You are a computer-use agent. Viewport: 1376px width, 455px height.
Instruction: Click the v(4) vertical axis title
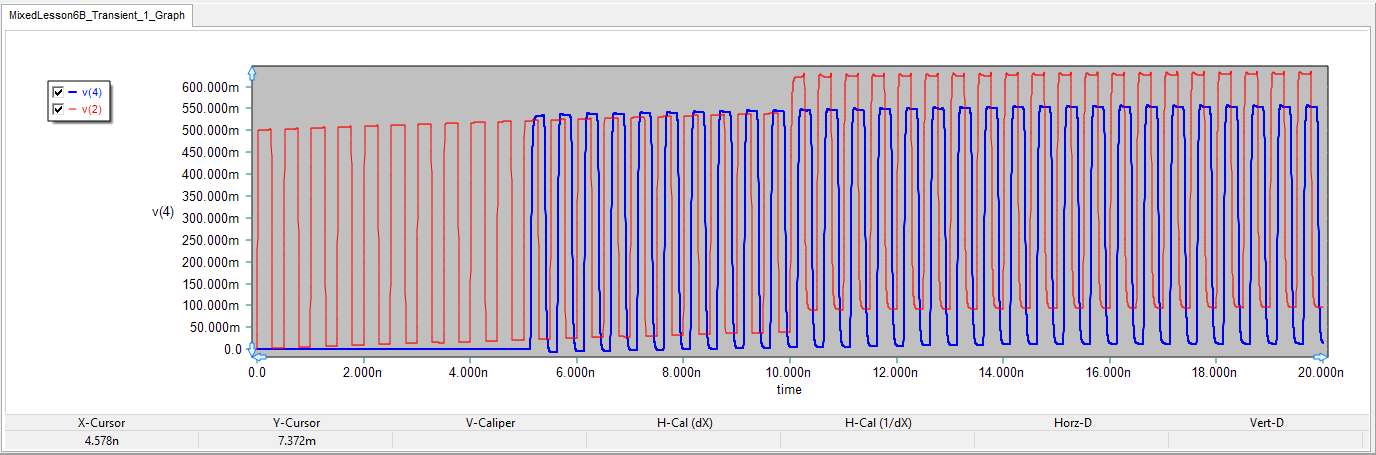[x=163, y=211]
